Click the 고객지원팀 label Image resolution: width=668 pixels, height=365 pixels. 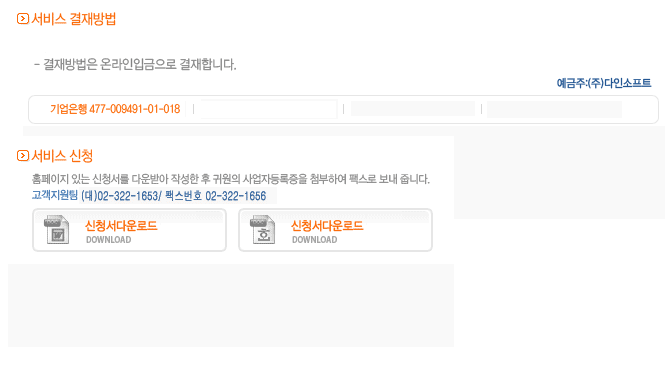(55, 195)
